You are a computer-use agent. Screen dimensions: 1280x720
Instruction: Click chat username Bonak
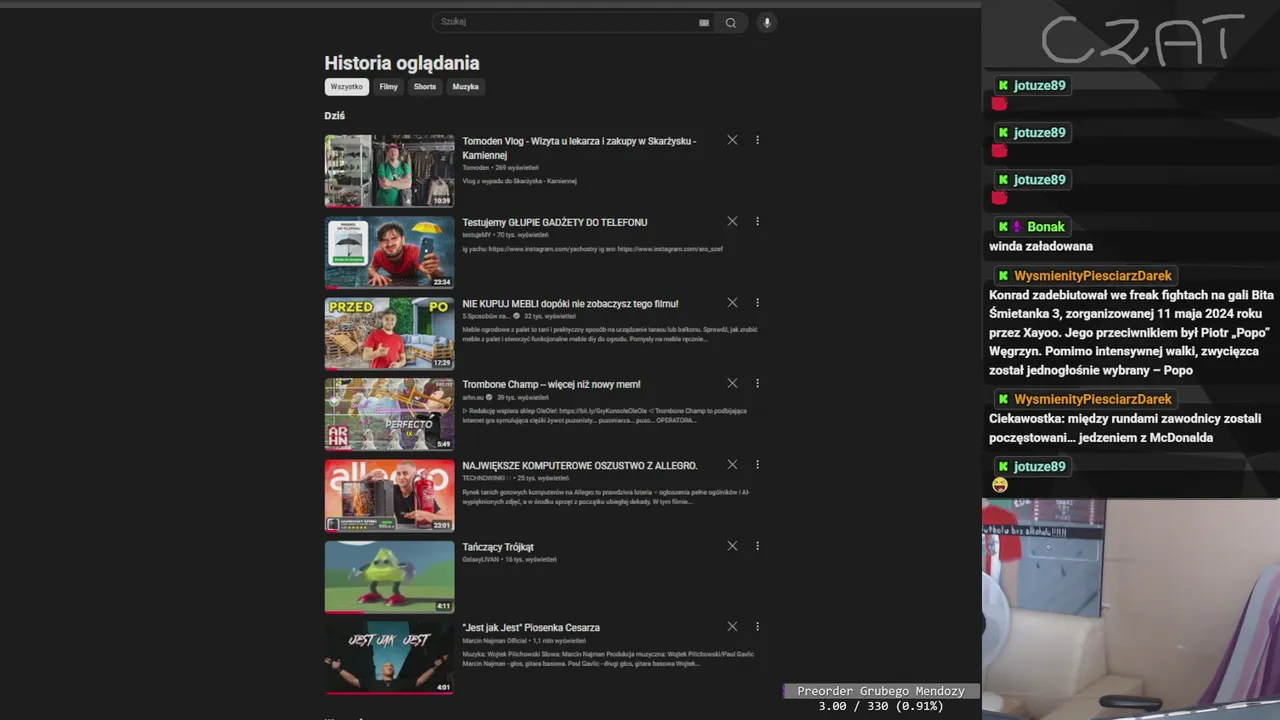click(1046, 227)
